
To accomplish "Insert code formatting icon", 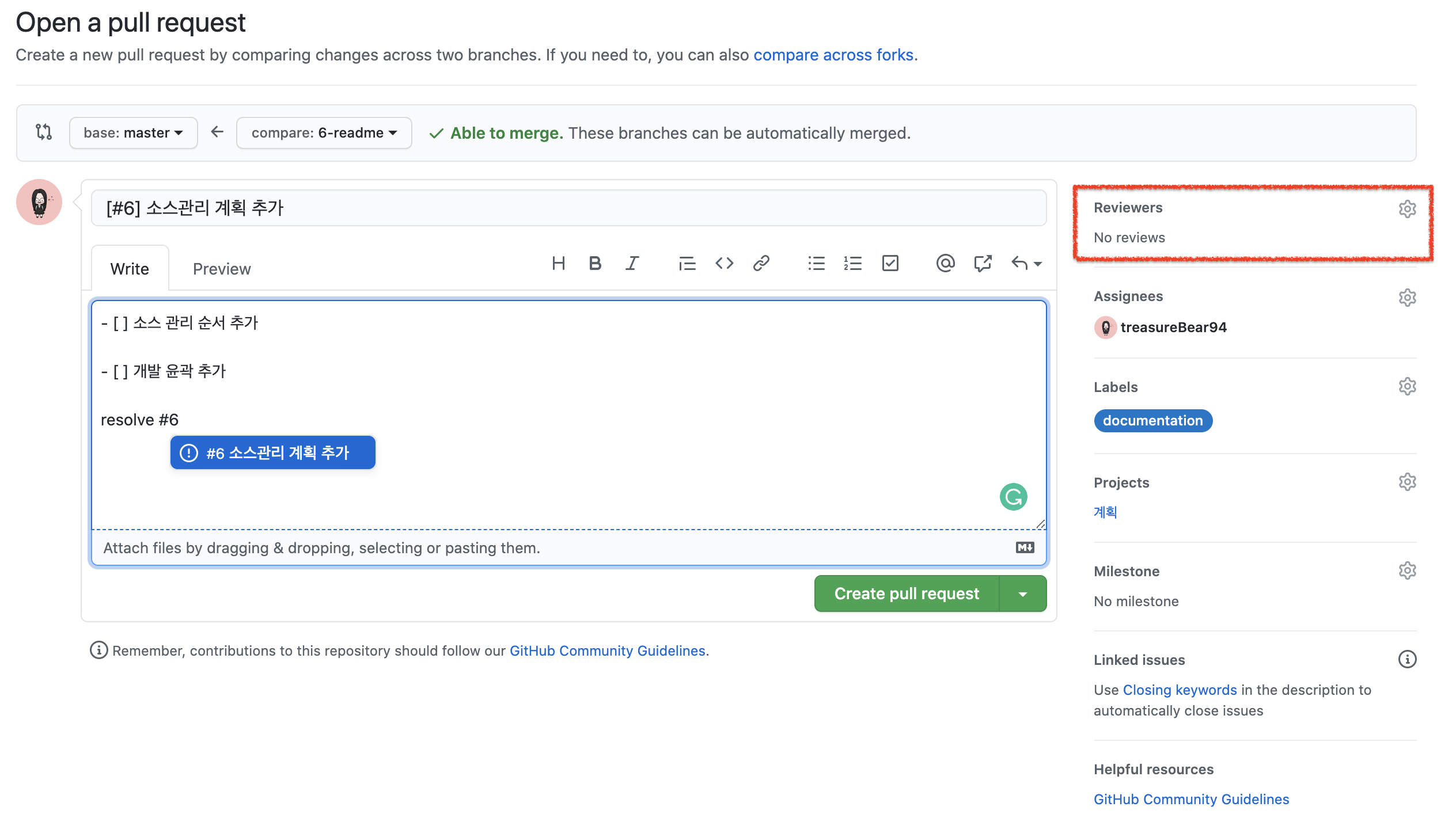I will 724,264.
